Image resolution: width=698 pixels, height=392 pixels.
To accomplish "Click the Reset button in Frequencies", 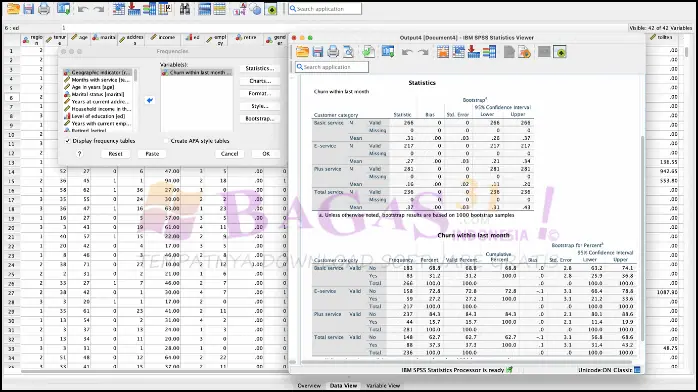I will click(x=115, y=154).
